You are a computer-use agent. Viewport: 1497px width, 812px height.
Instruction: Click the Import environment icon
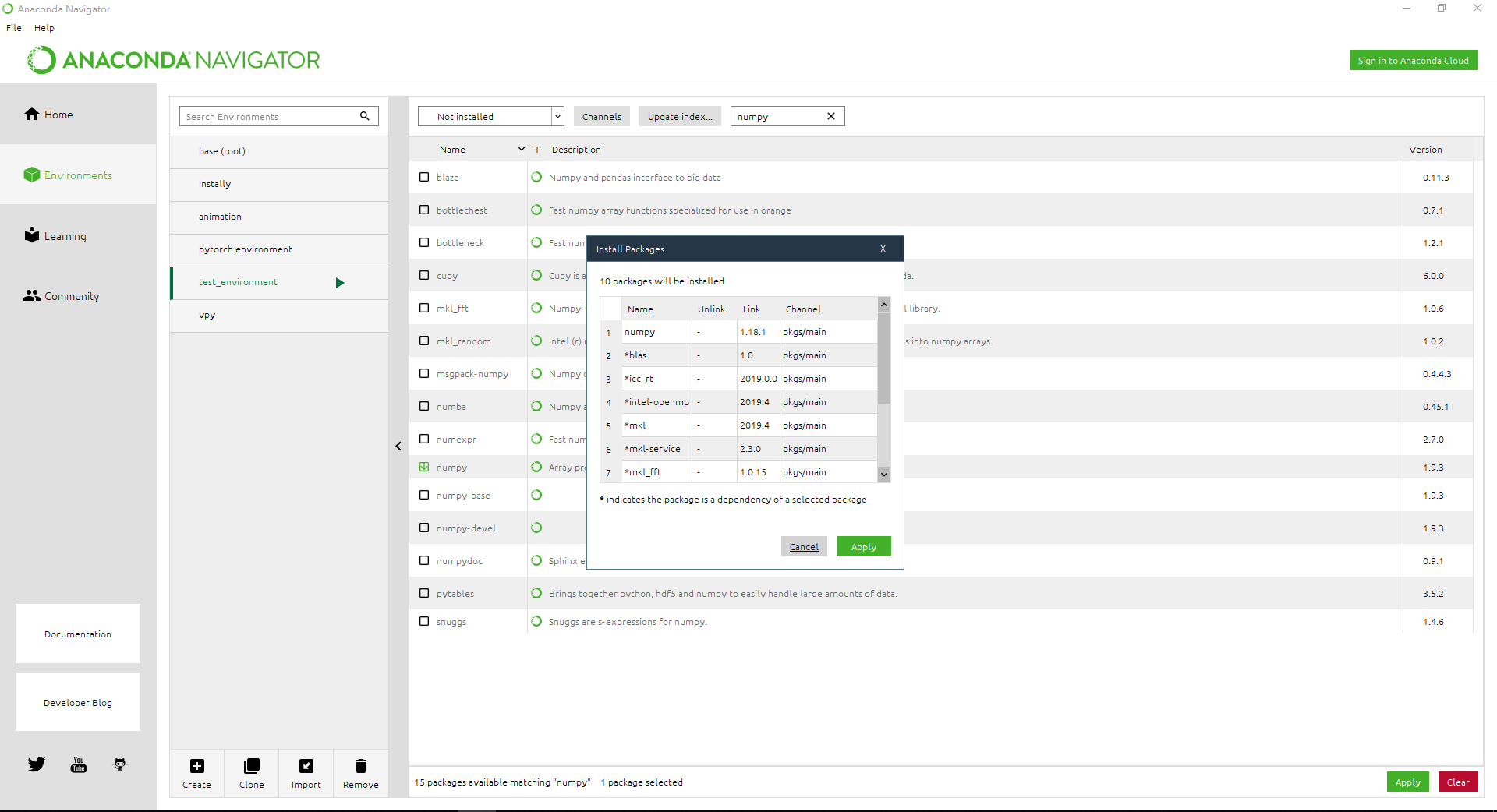tap(306, 766)
